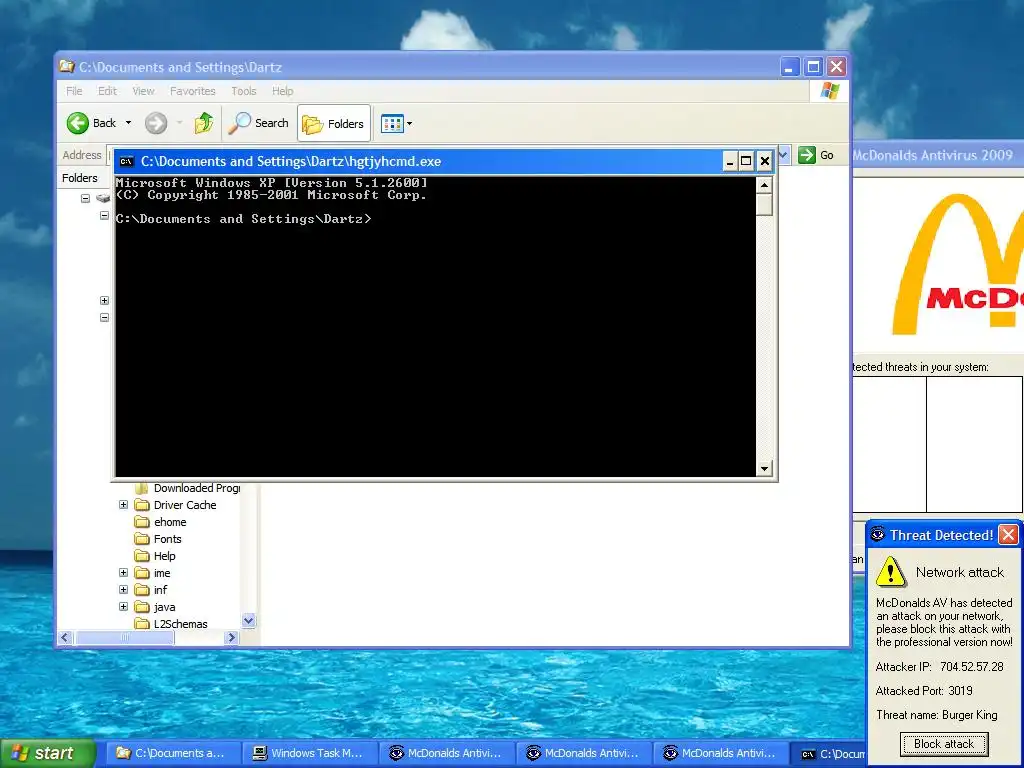
Task: Switch to first McDonalds Antivirus taskbar button
Action: (447, 753)
